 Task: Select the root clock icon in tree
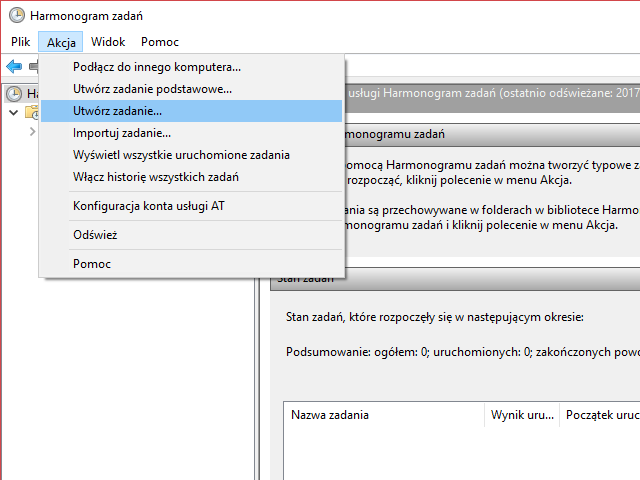pyautogui.click(x=14, y=93)
